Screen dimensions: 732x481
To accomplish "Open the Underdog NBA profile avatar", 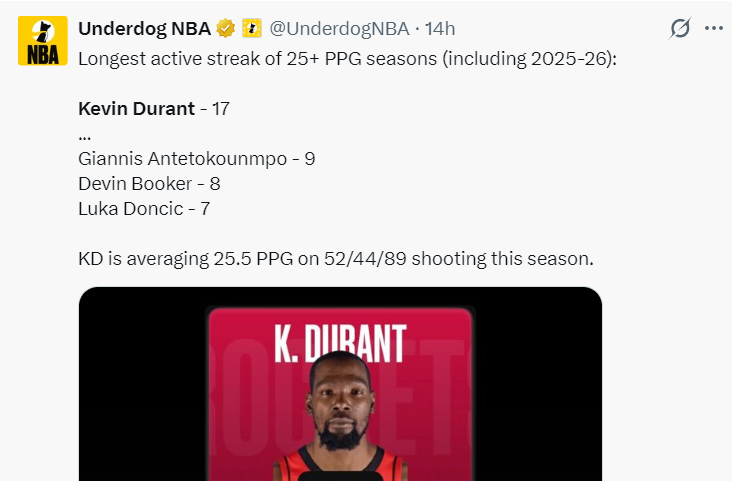I will click(43, 41).
